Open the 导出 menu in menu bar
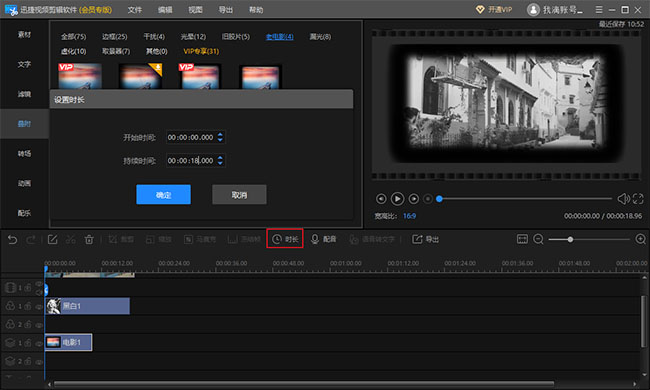 [x=226, y=10]
